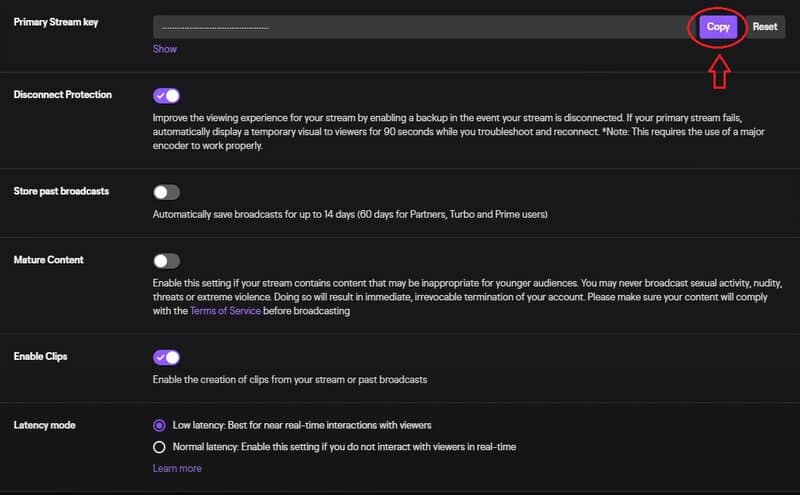This screenshot has height=495, width=800.
Task: Copy the primary stream key
Action: [718, 27]
